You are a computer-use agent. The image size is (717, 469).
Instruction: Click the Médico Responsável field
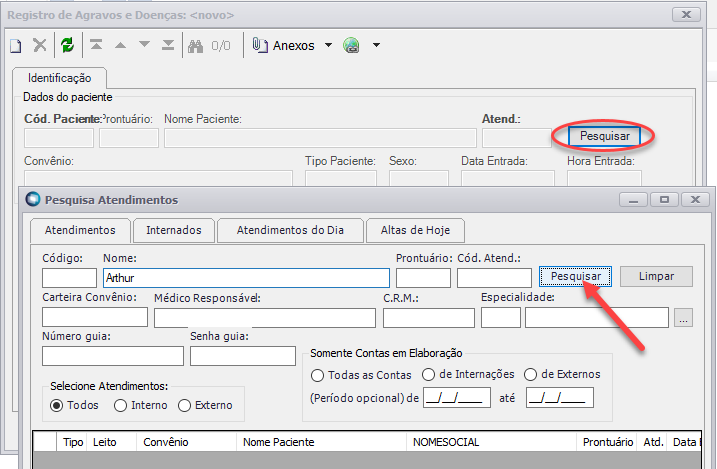265,318
